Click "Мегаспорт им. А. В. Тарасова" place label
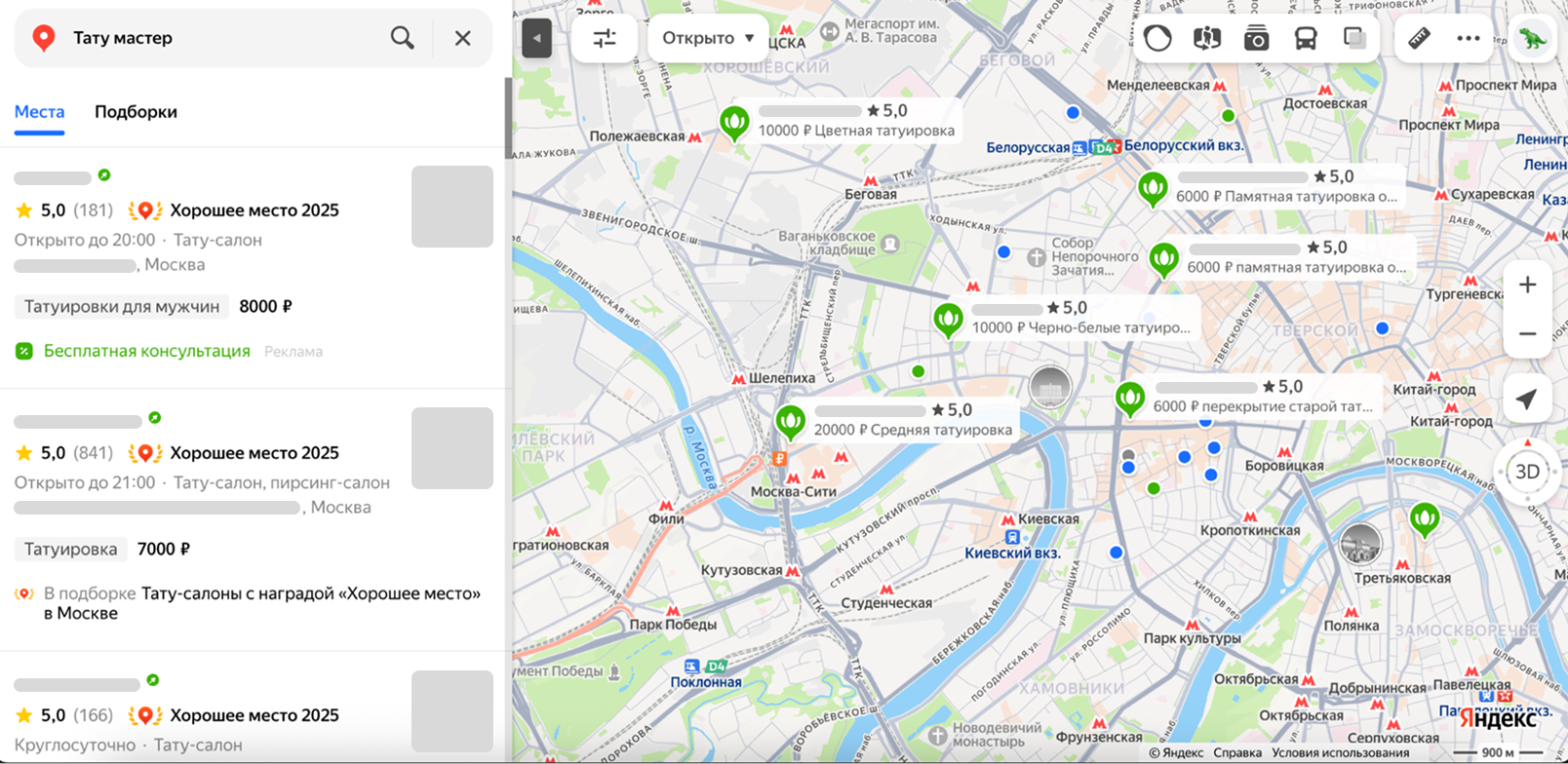The width and height of the screenshot is (1568, 764). (x=891, y=30)
